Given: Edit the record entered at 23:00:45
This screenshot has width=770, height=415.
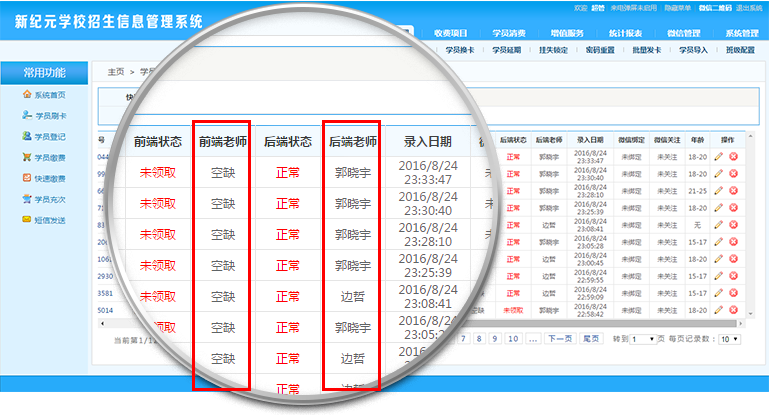Looking at the screenshot, I should pyautogui.click(x=718, y=259).
